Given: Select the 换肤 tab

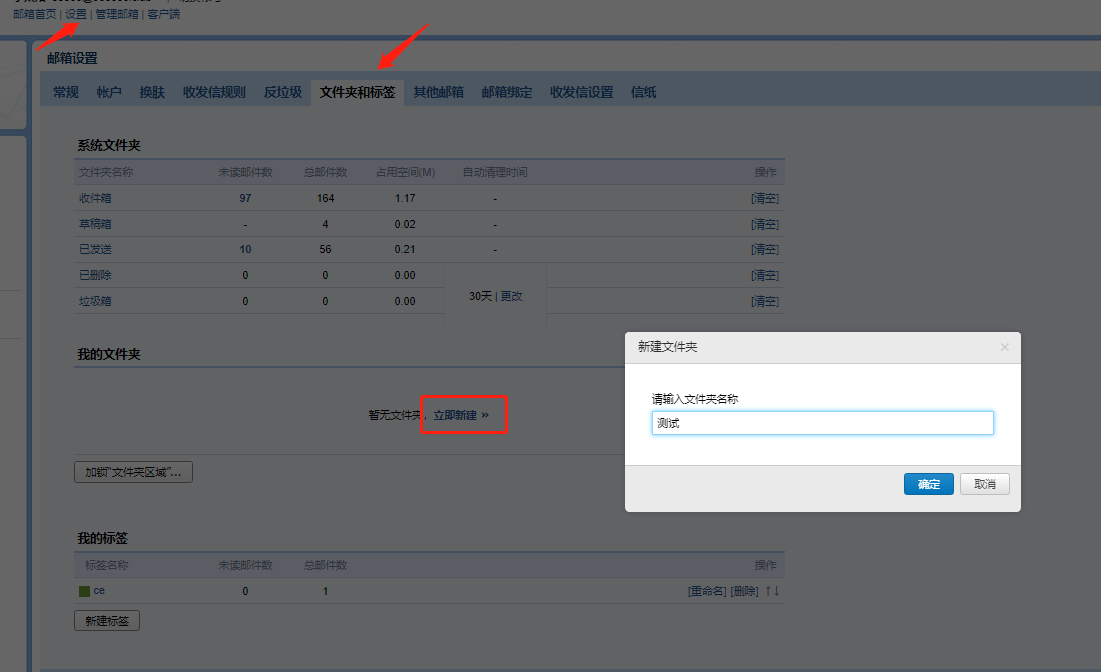Looking at the screenshot, I should click(x=152, y=92).
